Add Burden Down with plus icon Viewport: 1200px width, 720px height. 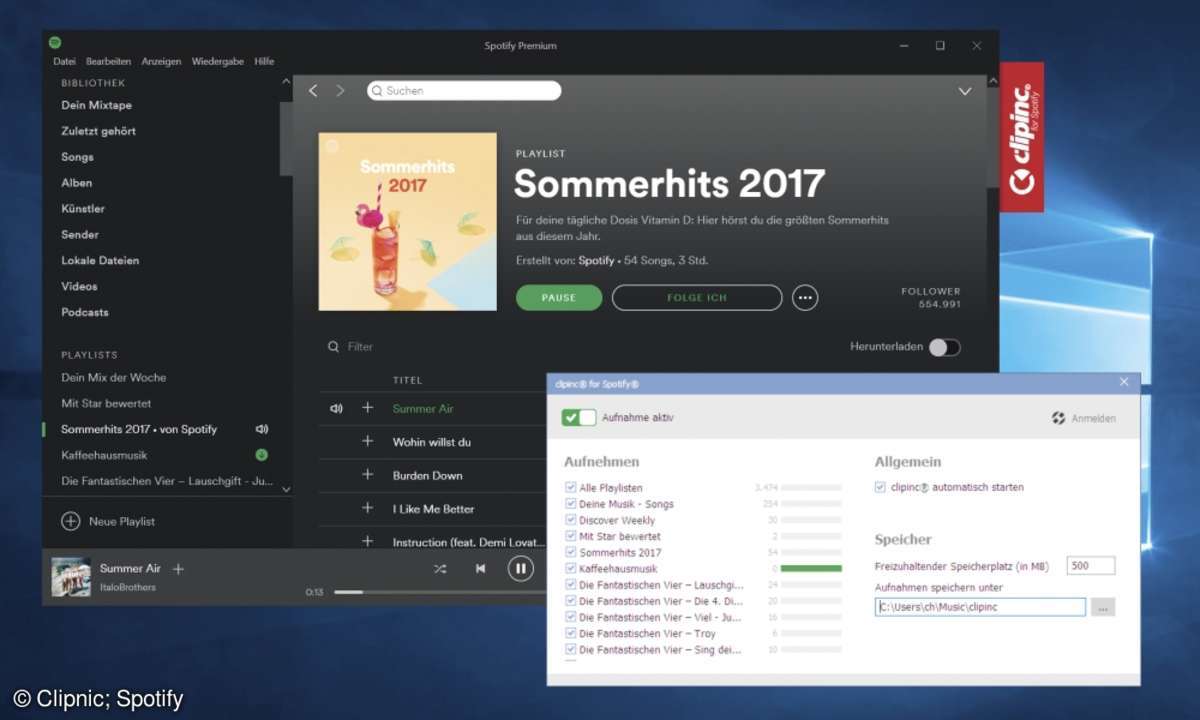point(367,475)
